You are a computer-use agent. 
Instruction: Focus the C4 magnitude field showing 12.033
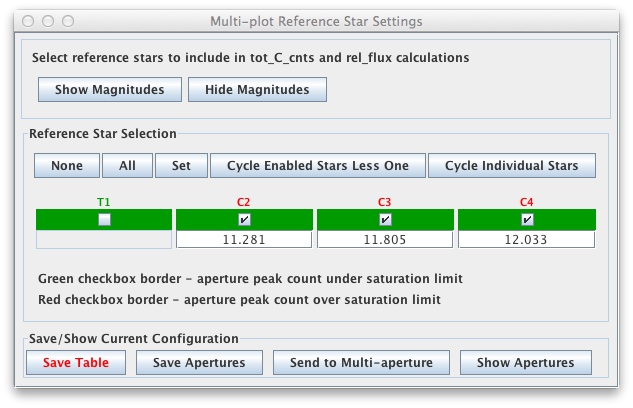pos(527,240)
